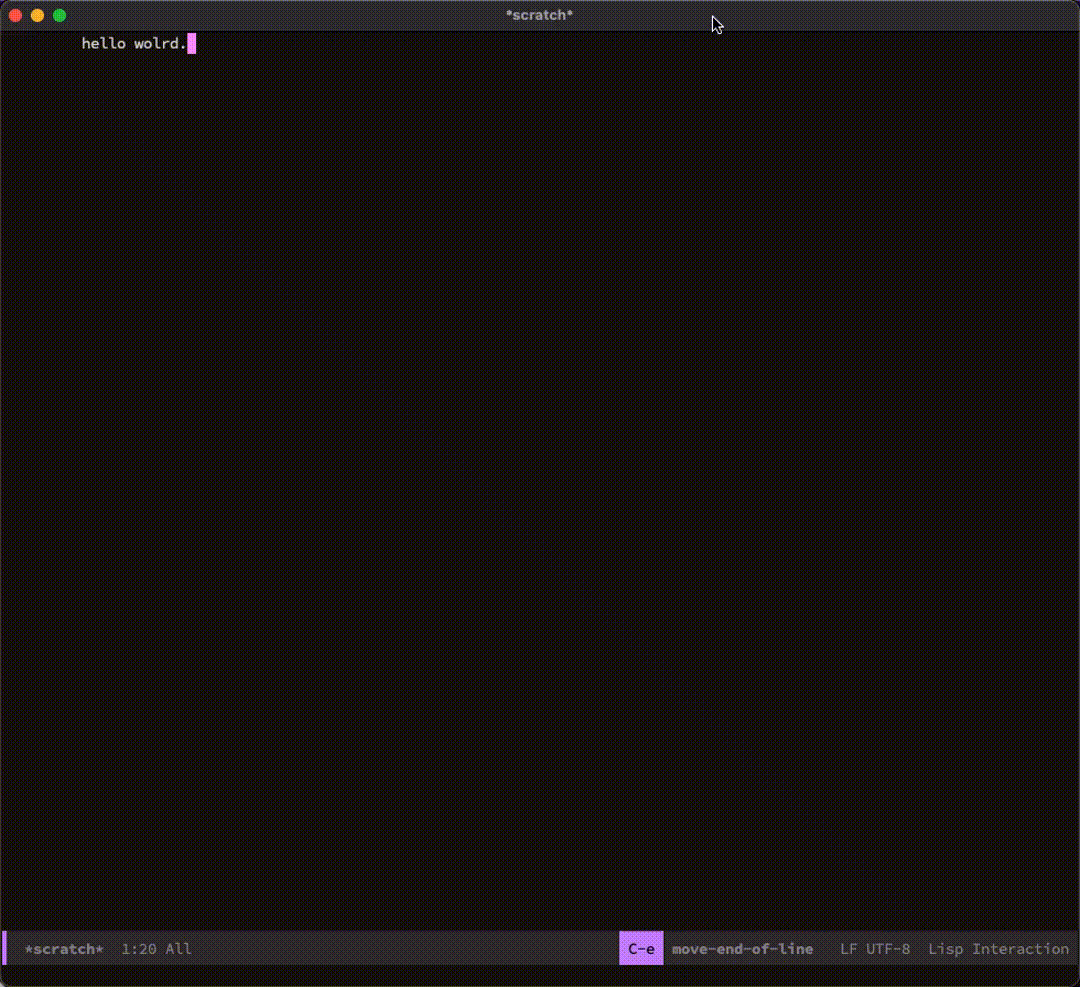Click the 1:20 line and column indicator
Image resolution: width=1080 pixels, height=987 pixels.
coord(138,948)
